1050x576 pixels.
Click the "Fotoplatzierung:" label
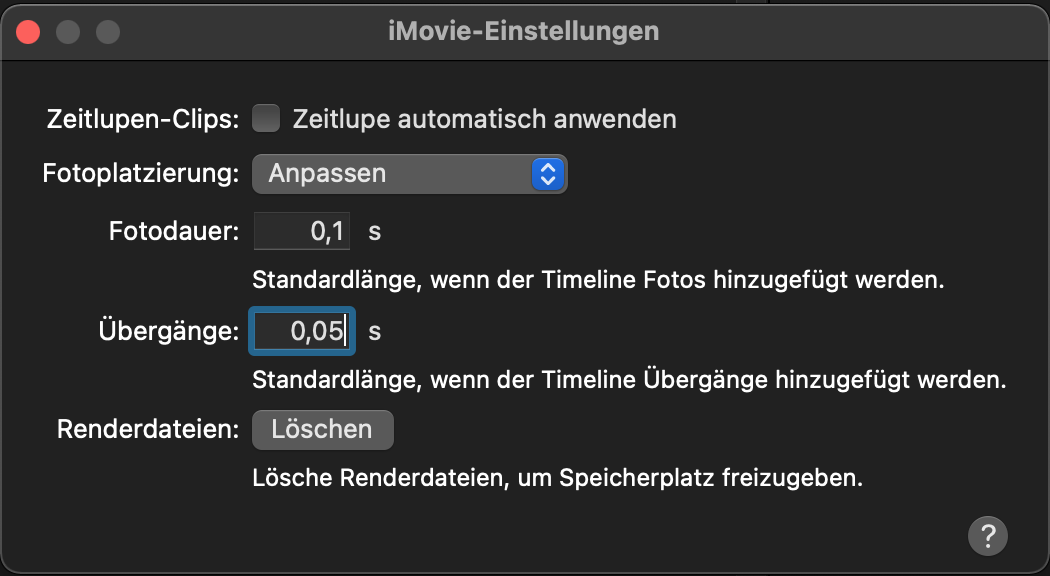pyautogui.click(x=141, y=174)
